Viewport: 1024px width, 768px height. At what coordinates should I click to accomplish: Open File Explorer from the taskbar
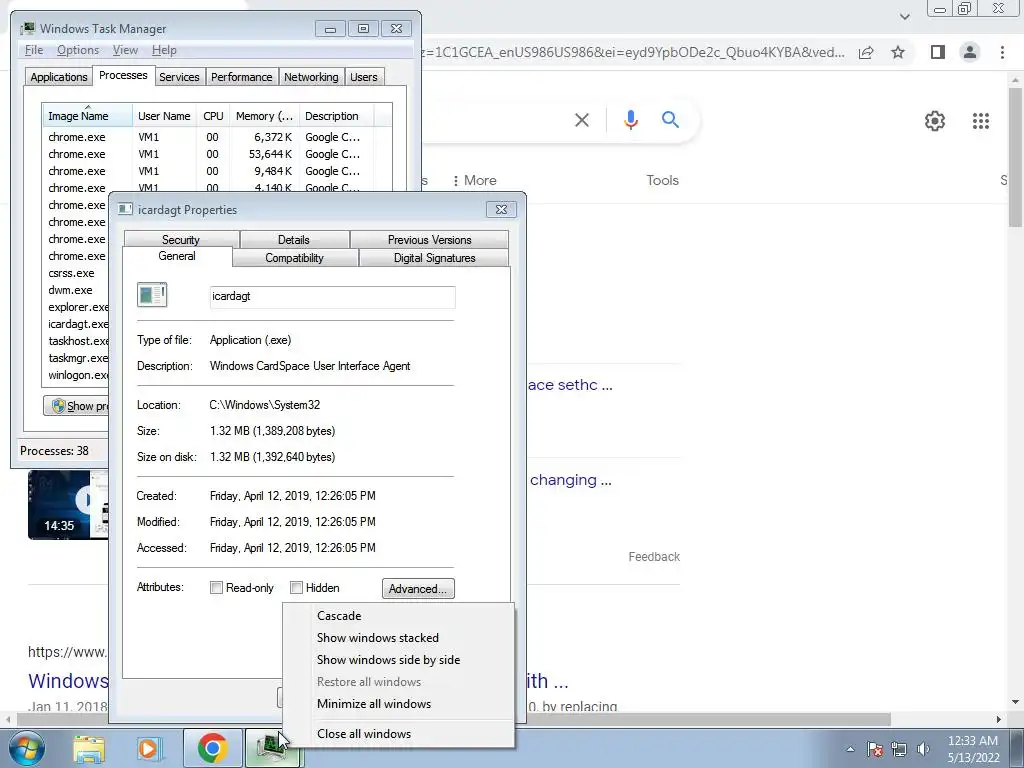pos(89,748)
